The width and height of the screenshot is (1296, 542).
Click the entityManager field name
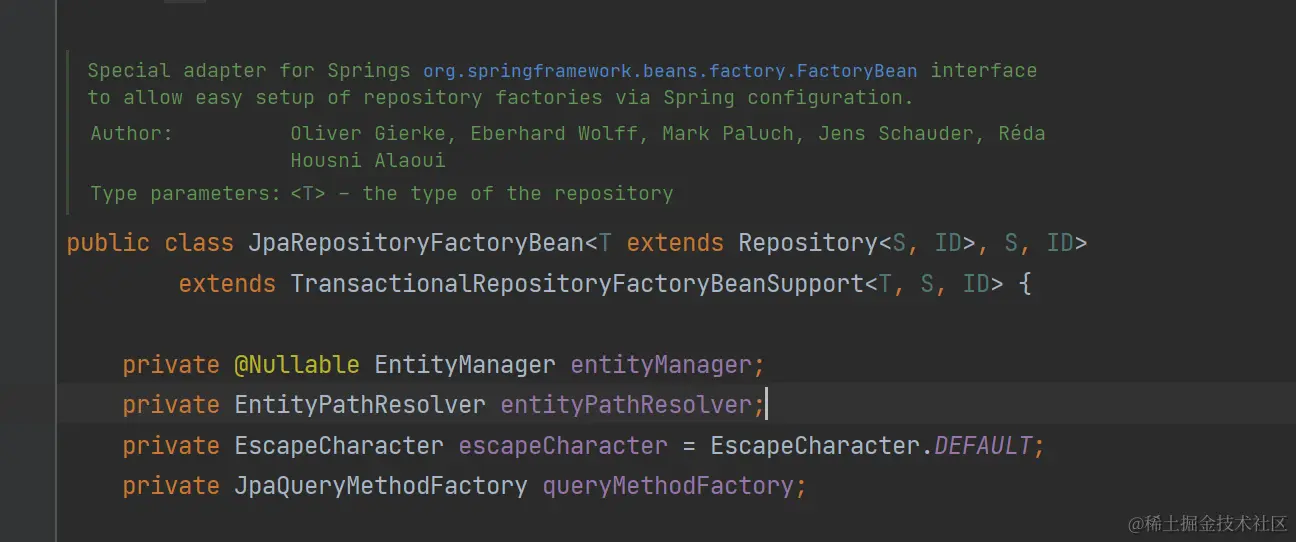pos(661,365)
